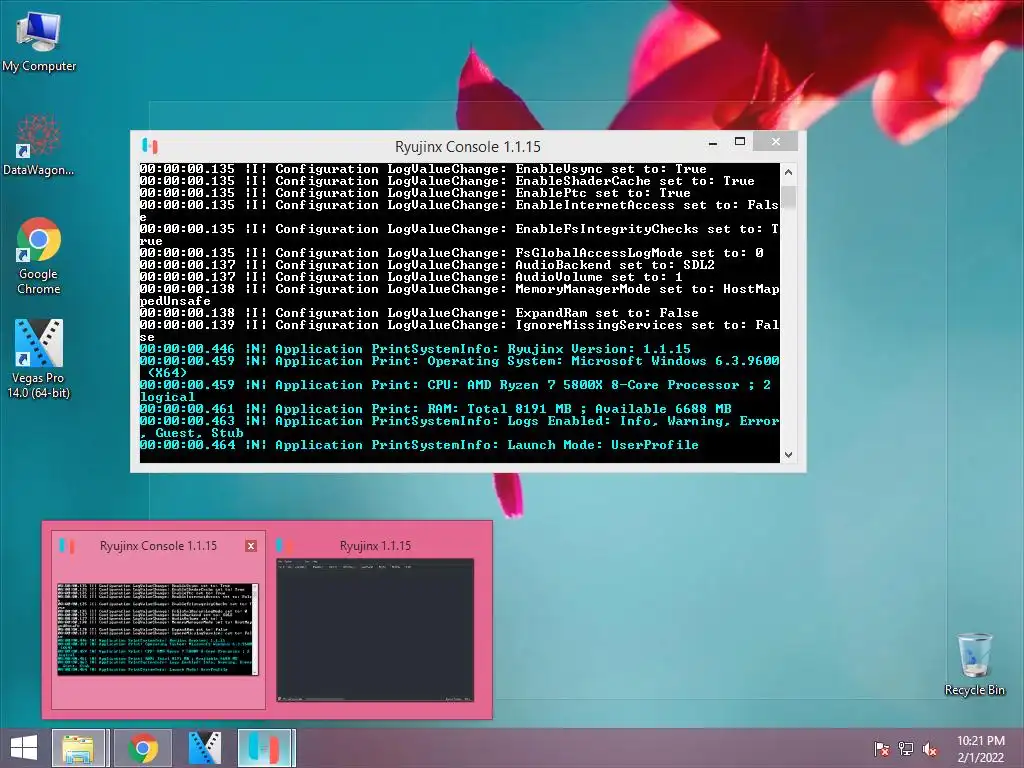The height and width of the screenshot is (768, 1024).
Task: Click the Ryujinx Console 1.1.15 title bar text
Action: point(468,146)
